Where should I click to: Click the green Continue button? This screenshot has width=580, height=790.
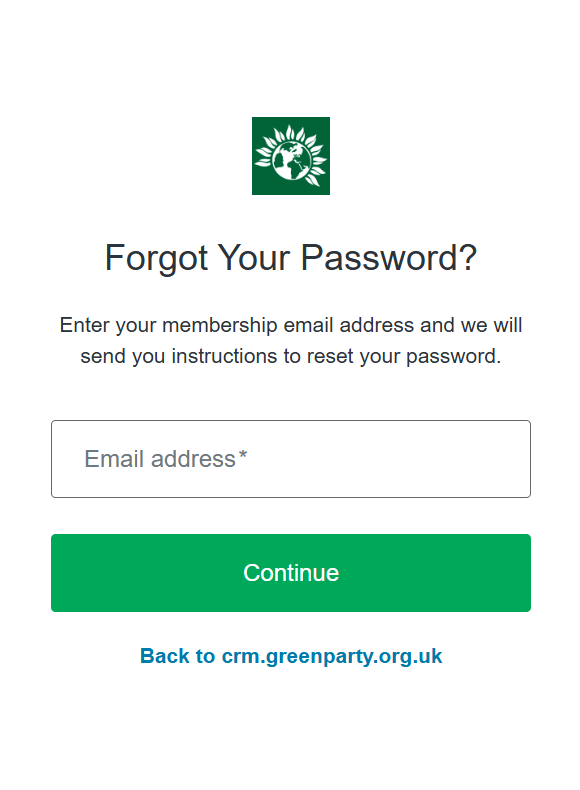pos(291,573)
